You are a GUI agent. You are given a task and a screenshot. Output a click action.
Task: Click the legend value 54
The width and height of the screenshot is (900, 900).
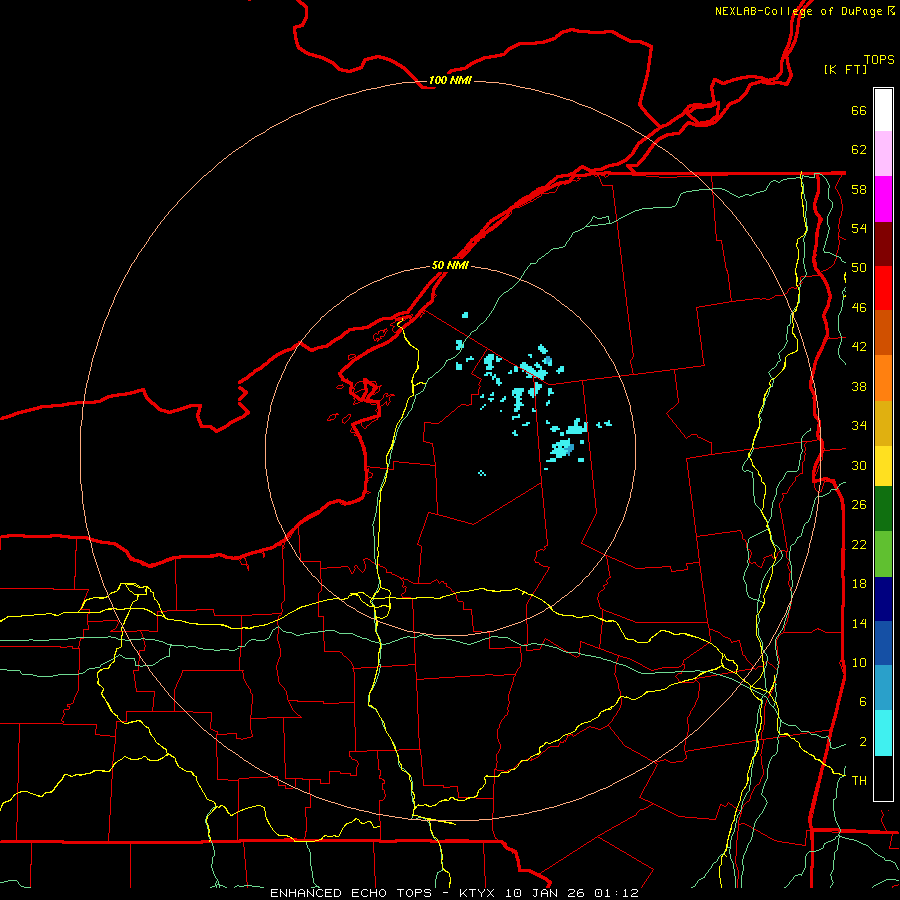pos(859,228)
